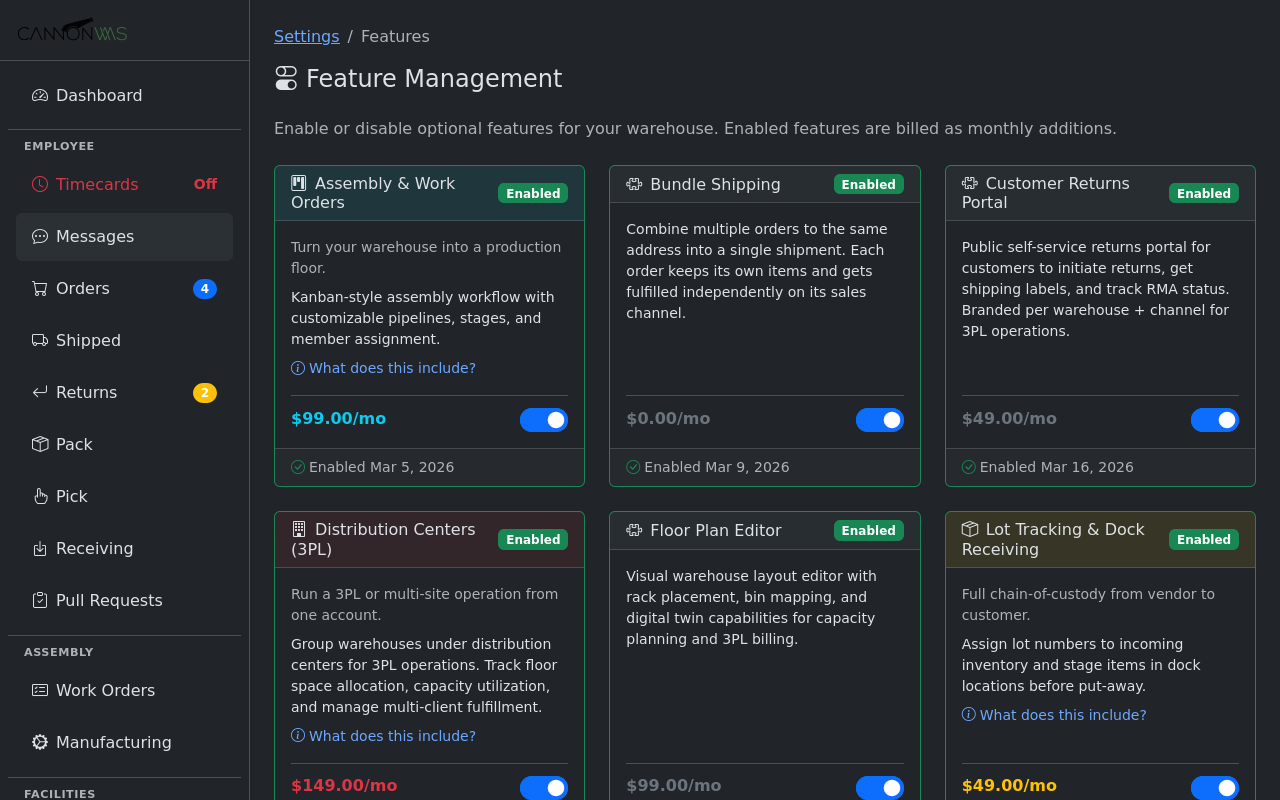Open the Settings breadcrumb link

(307, 36)
